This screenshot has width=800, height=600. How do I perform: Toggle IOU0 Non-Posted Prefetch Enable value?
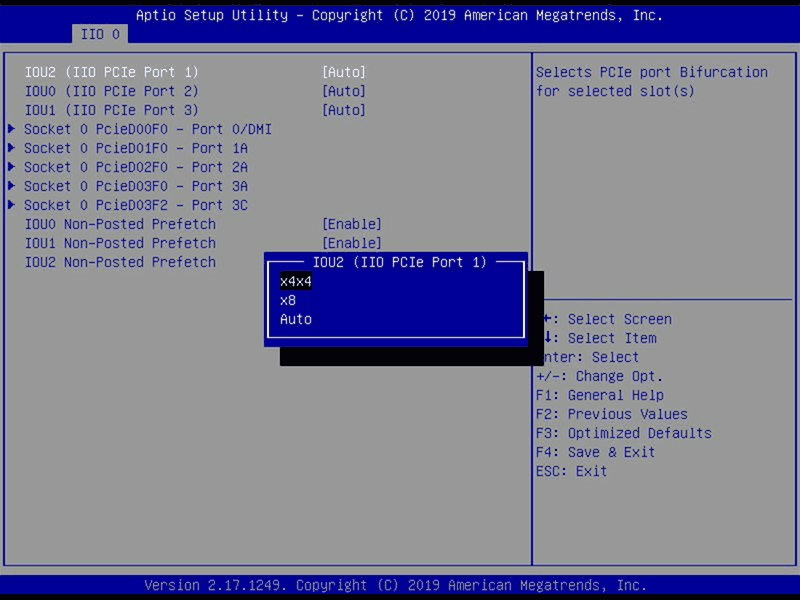(x=351, y=224)
